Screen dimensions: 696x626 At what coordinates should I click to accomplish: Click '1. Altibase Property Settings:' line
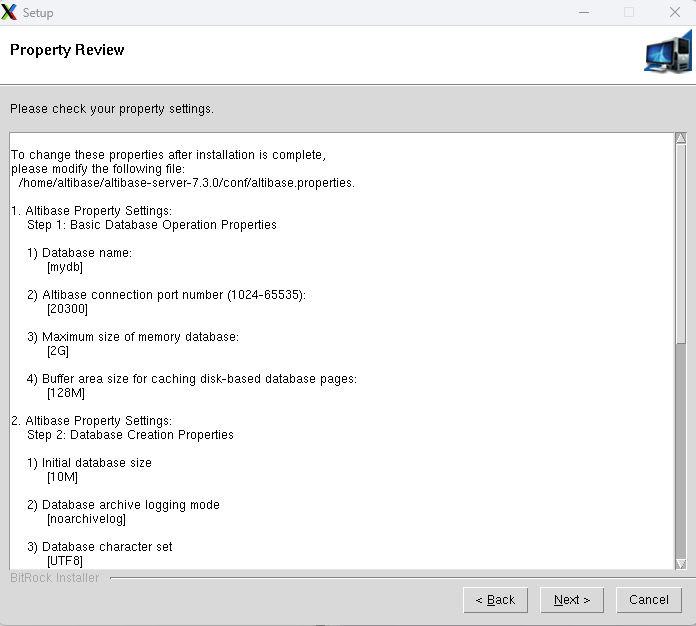91,210
